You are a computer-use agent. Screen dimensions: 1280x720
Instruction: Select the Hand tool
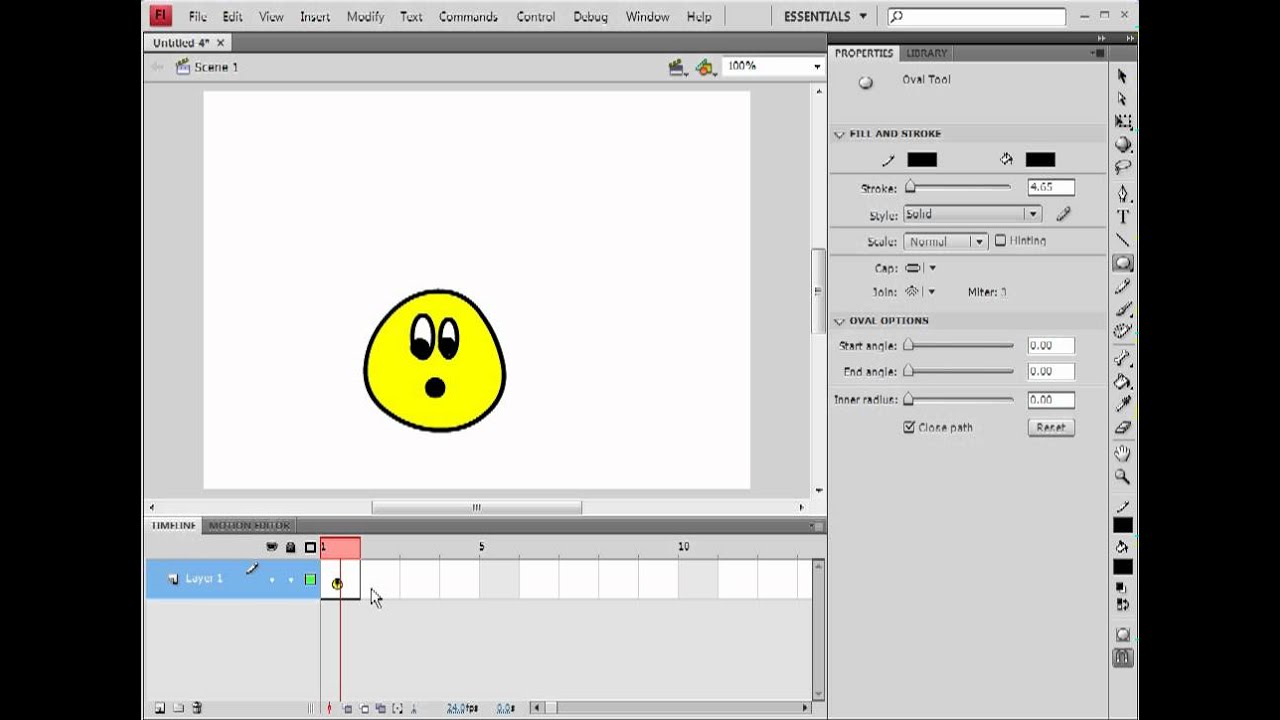1122,454
